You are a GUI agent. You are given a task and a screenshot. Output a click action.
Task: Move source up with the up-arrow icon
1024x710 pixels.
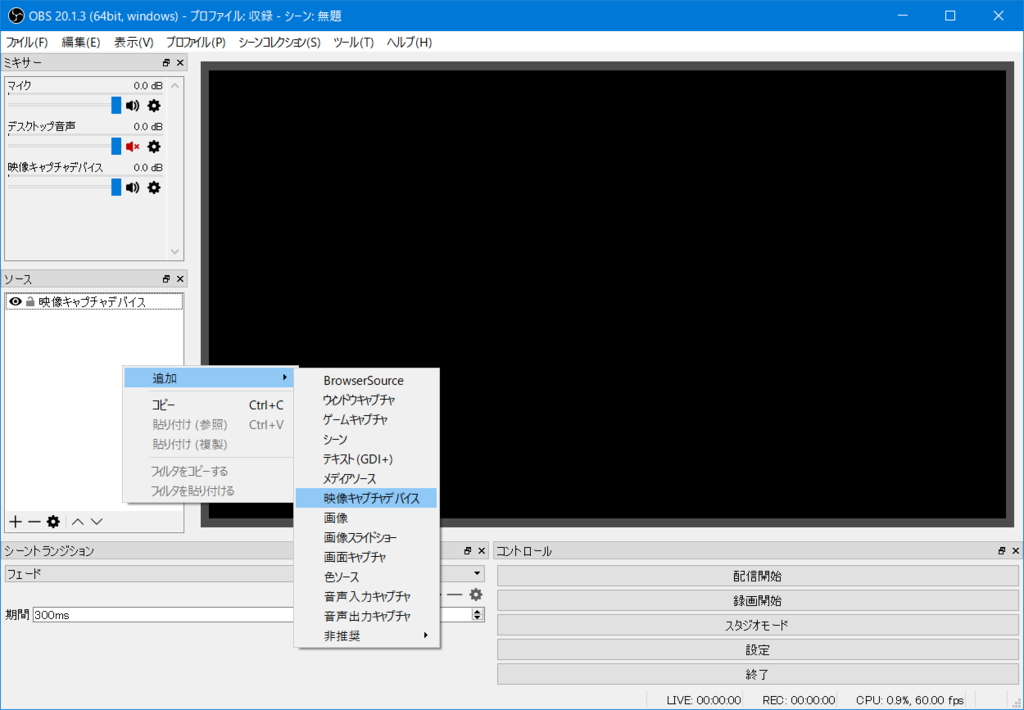click(x=77, y=521)
